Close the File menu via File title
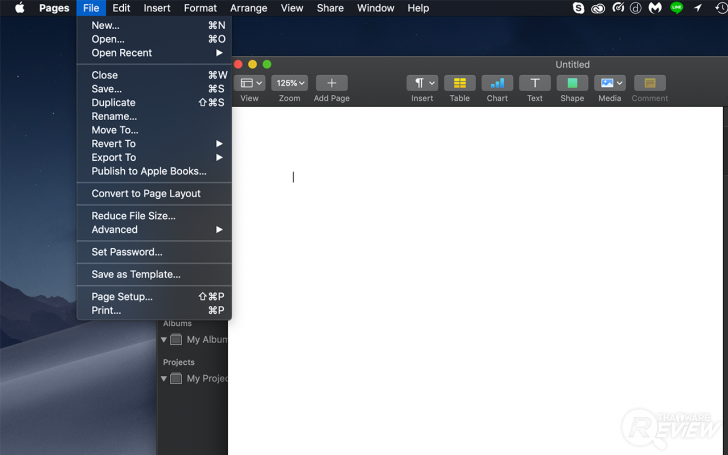 [91, 8]
